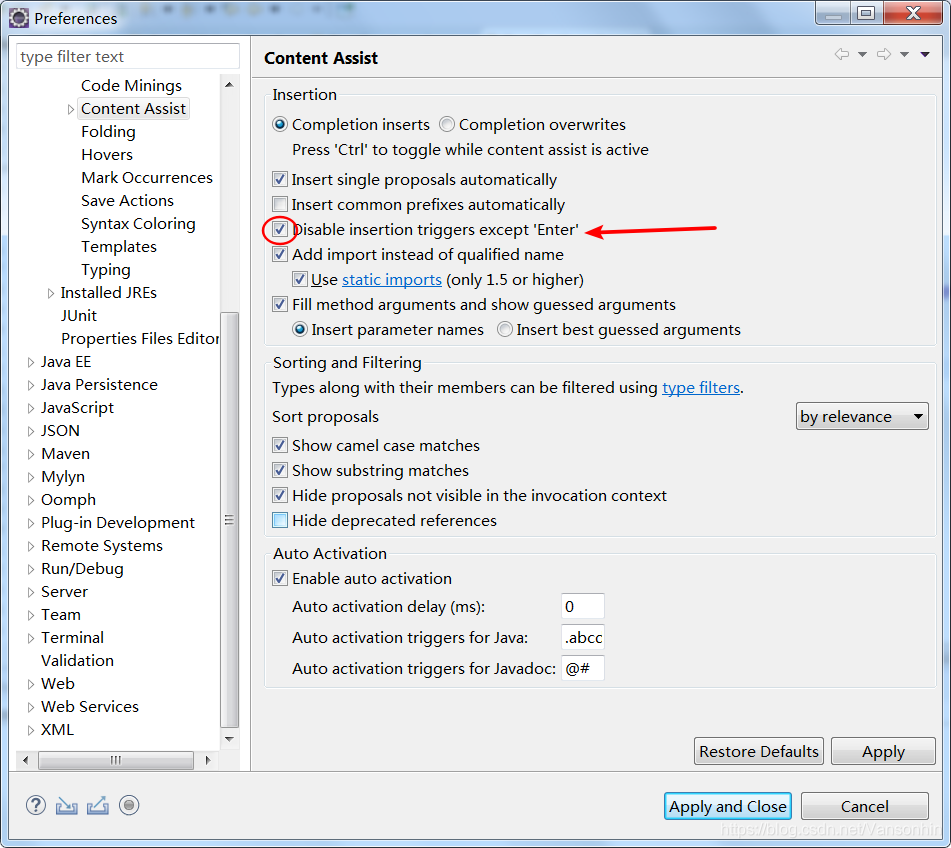Click the Export preferences icon
This screenshot has height=848, width=951.
98,806
